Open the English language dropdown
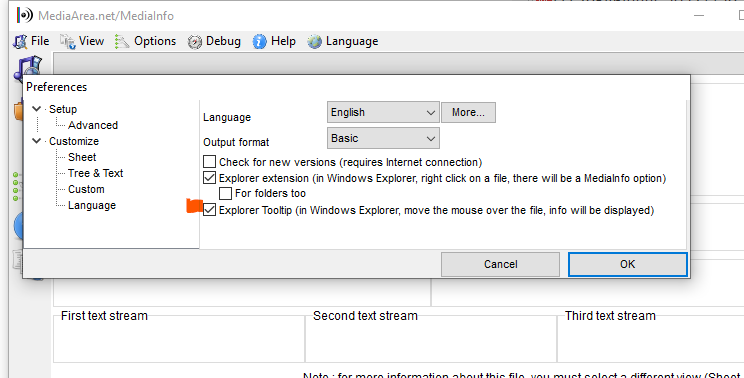 pyautogui.click(x=383, y=112)
